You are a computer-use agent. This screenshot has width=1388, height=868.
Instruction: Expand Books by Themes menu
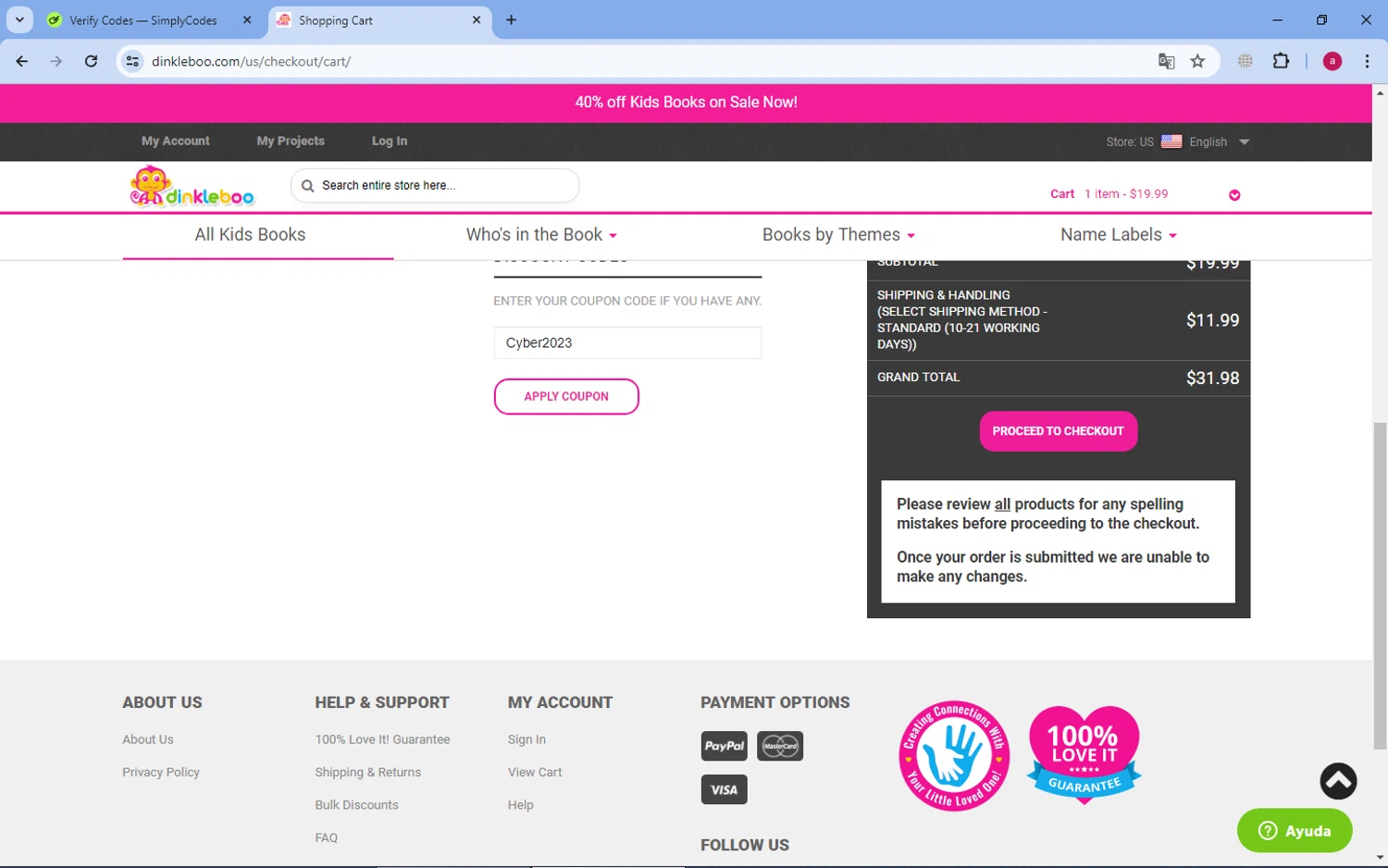(838, 235)
